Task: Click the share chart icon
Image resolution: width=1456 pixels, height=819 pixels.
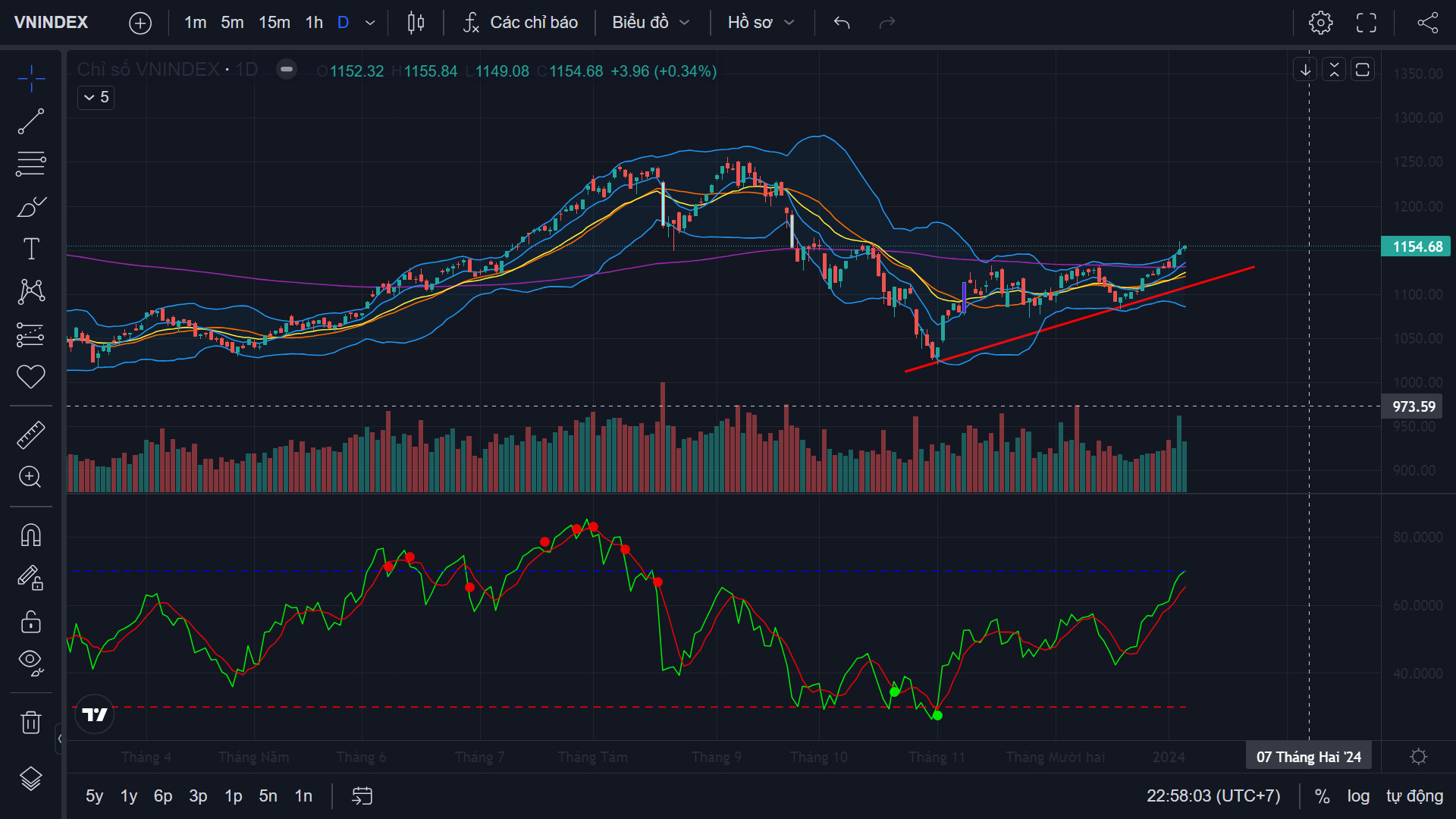Action: click(x=1428, y=23)
